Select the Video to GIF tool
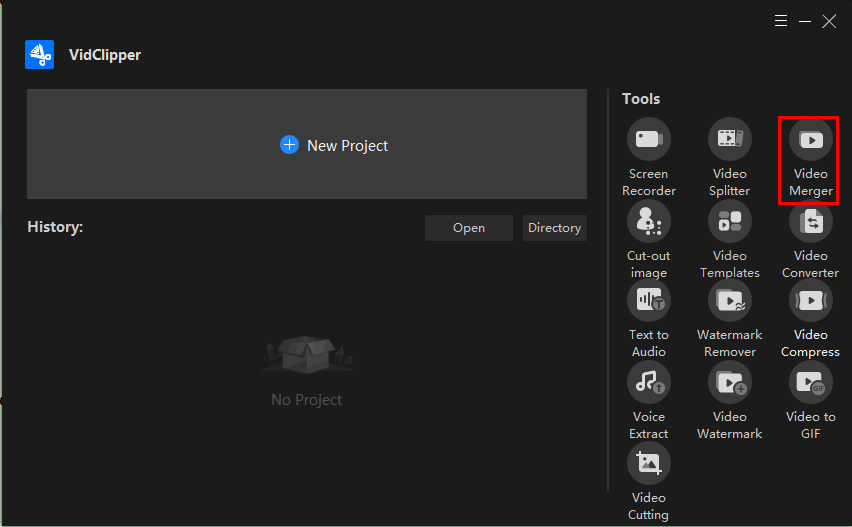The height and width of the screenshot is (527, 852). tap(810, 382)
